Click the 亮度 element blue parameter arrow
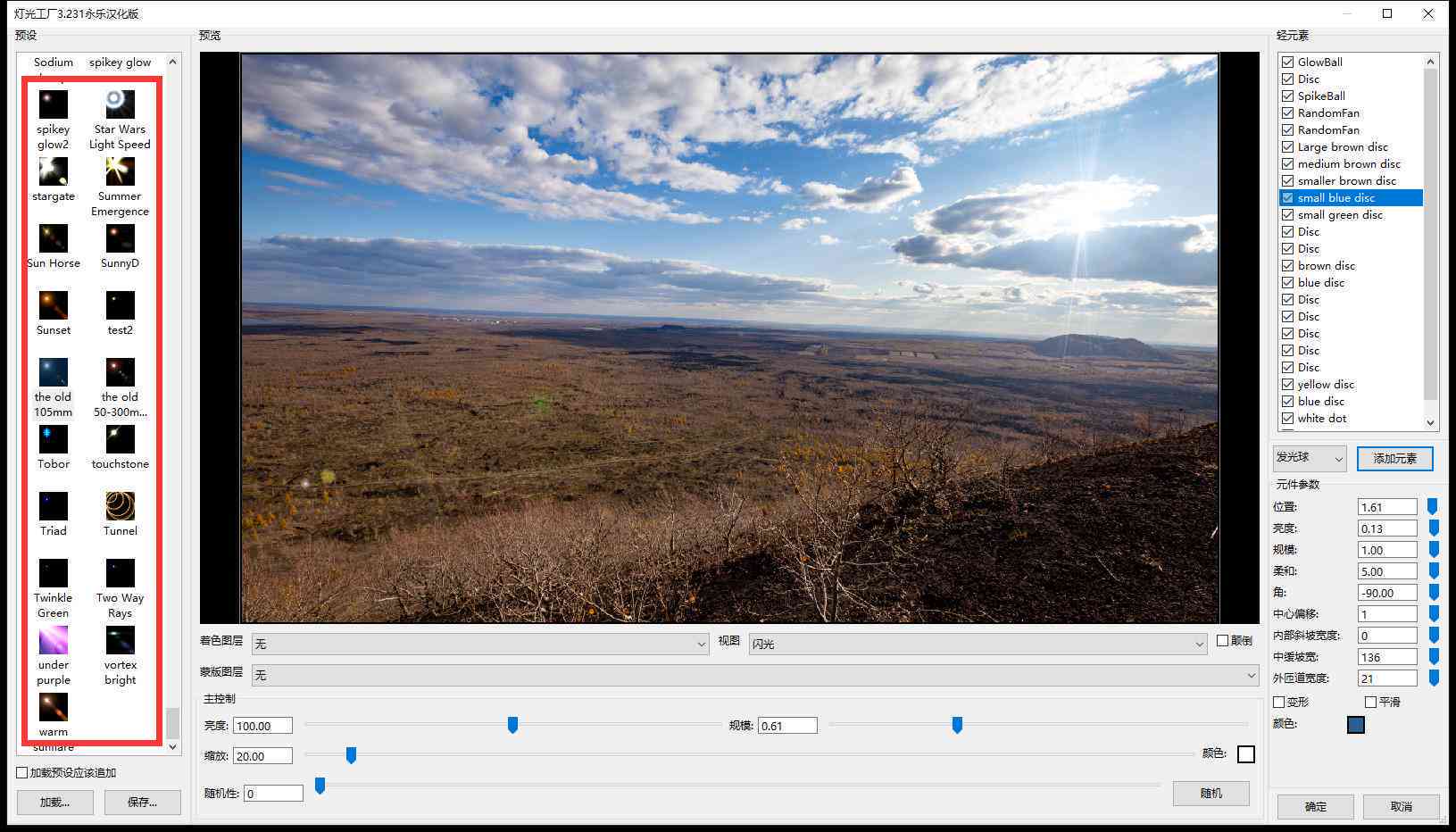 [x=1433, y=528]
